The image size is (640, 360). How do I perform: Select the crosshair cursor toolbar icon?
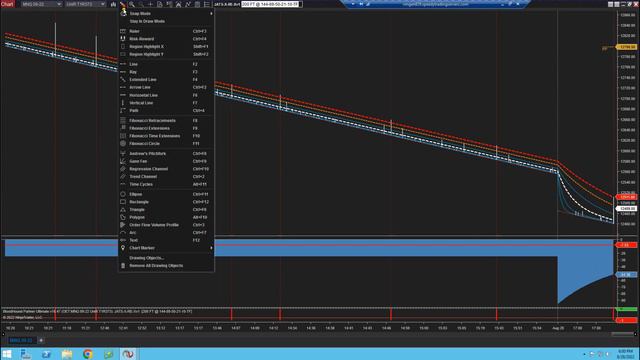[x=151, y=4]
